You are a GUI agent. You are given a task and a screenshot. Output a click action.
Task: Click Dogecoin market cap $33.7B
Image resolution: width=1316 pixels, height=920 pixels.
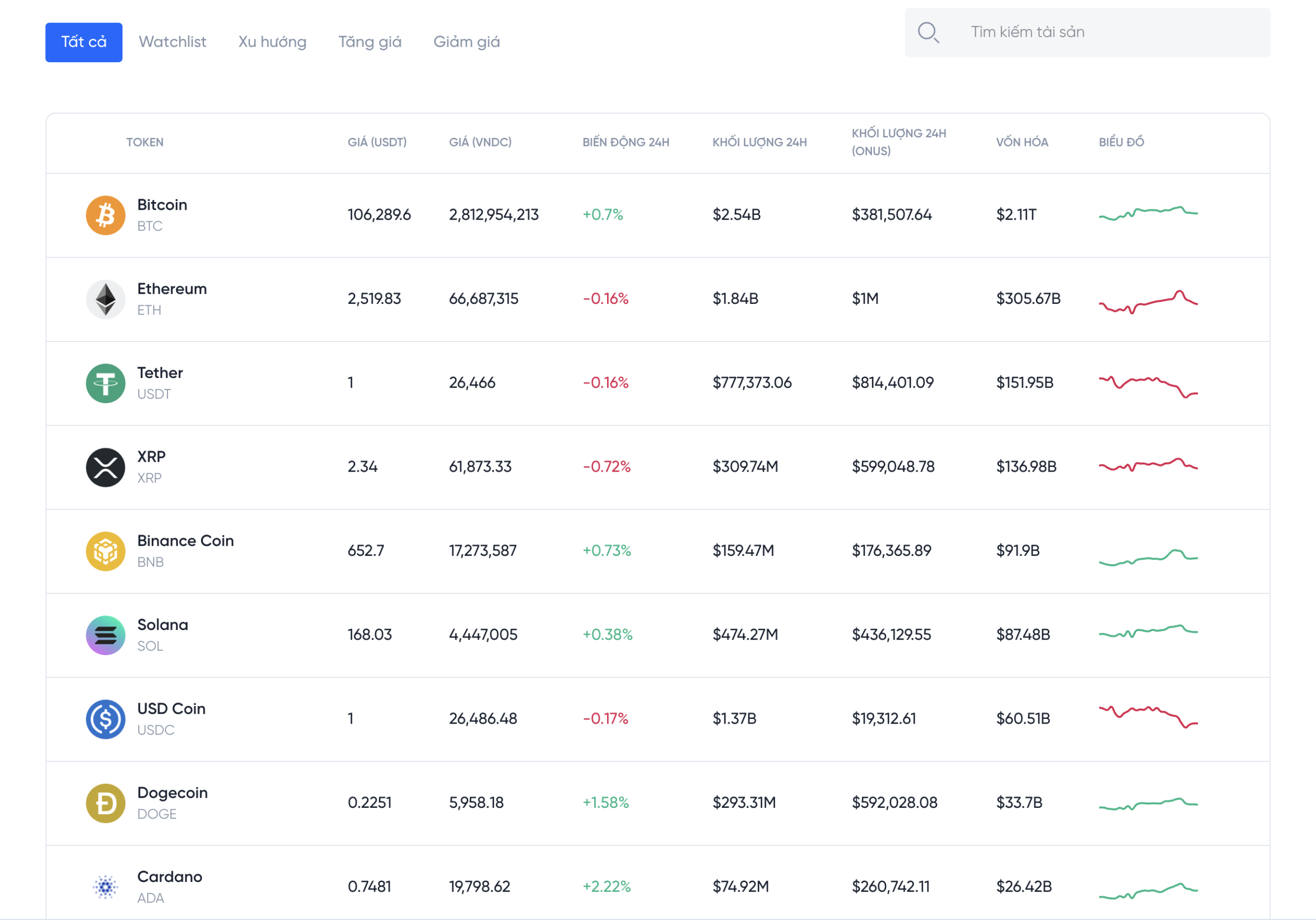pos(1019,802)
